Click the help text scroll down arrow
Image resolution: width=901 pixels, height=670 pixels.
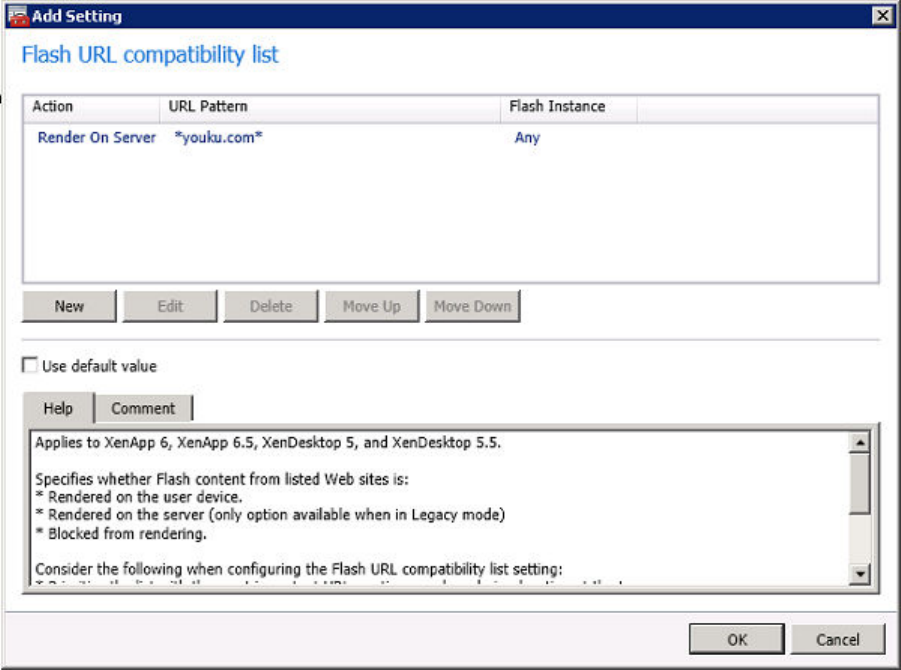[860, 573]
